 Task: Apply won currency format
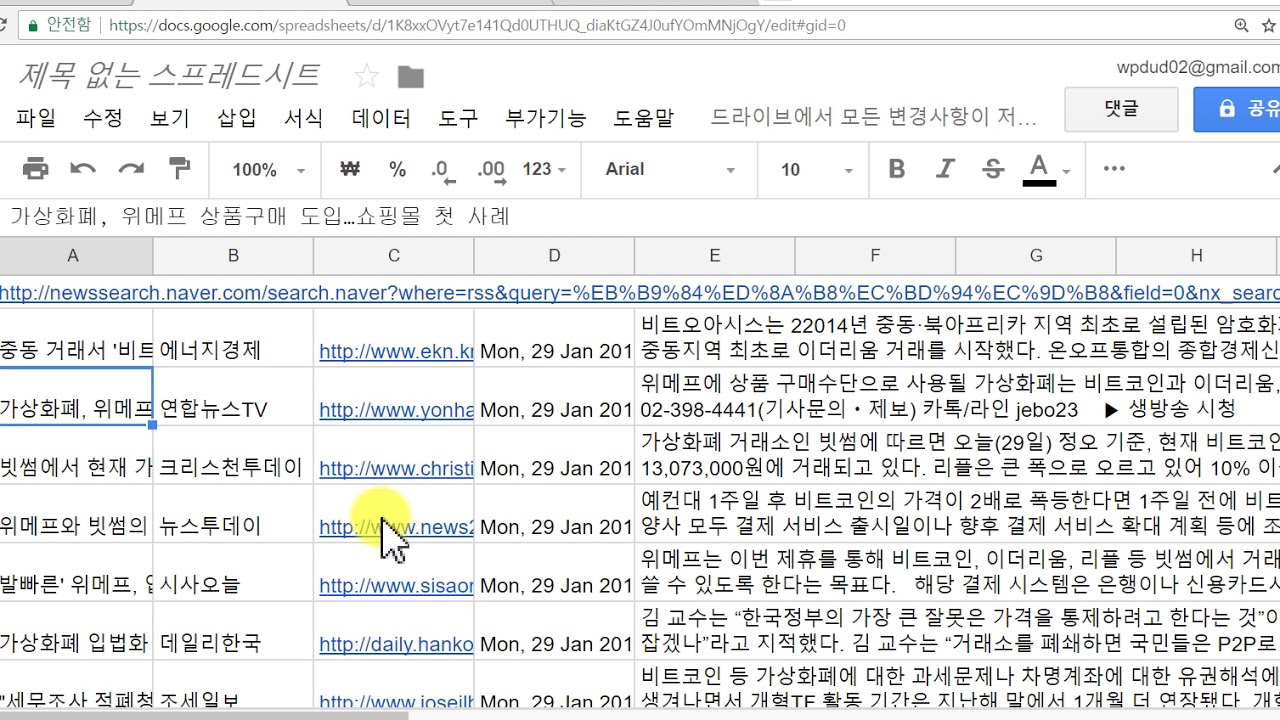pyautogui.click(x=349, y=169)
